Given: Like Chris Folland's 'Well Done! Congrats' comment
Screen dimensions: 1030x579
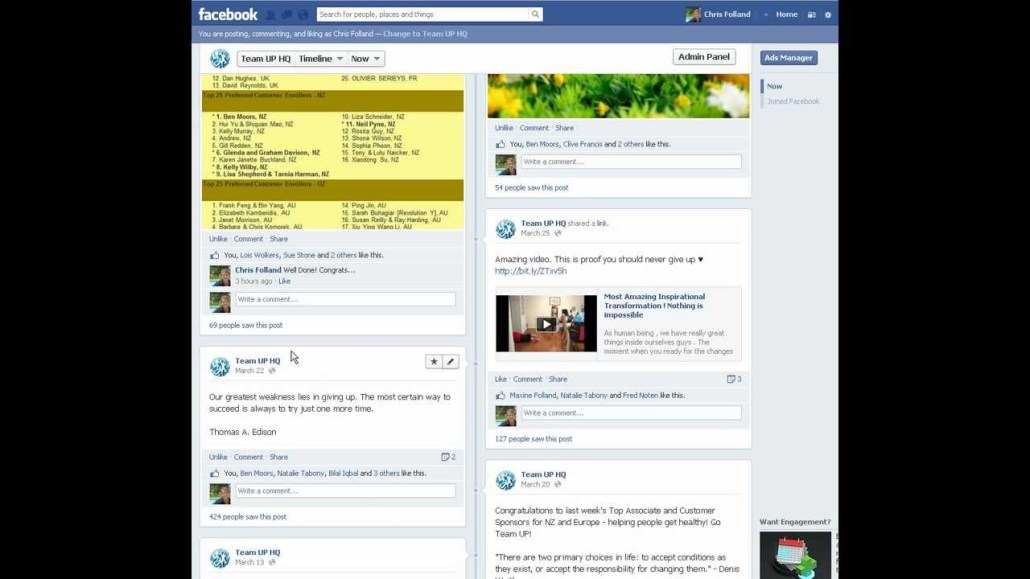Looking at the screenshot, I should (284, 281).
